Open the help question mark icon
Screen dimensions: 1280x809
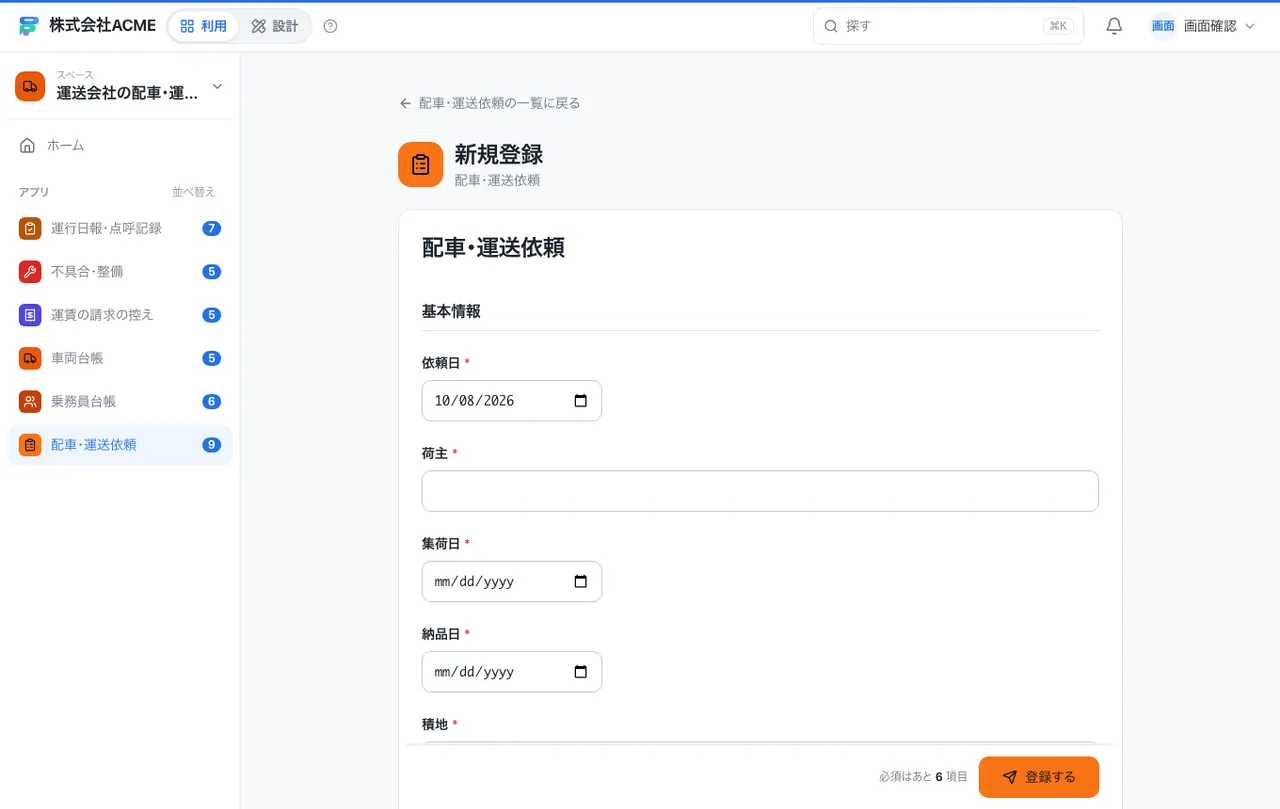[331, 26]
